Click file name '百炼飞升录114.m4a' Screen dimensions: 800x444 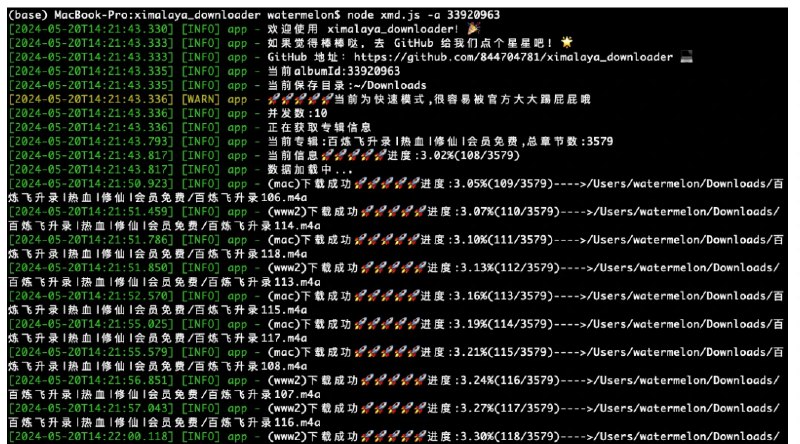(264, 226)
